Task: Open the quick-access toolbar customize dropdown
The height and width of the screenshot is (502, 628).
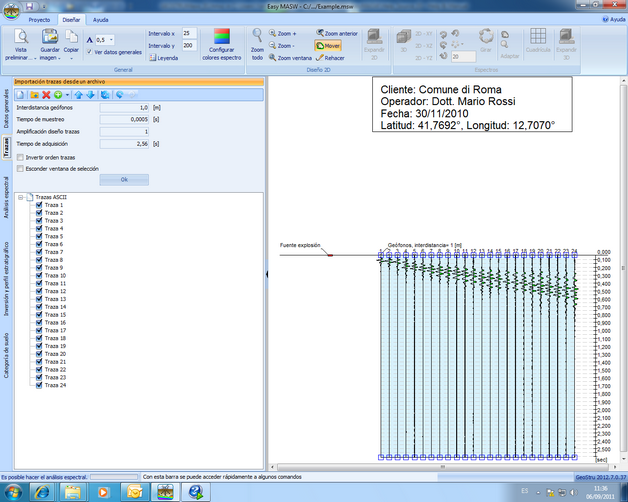Action: (x=44, y=6)
